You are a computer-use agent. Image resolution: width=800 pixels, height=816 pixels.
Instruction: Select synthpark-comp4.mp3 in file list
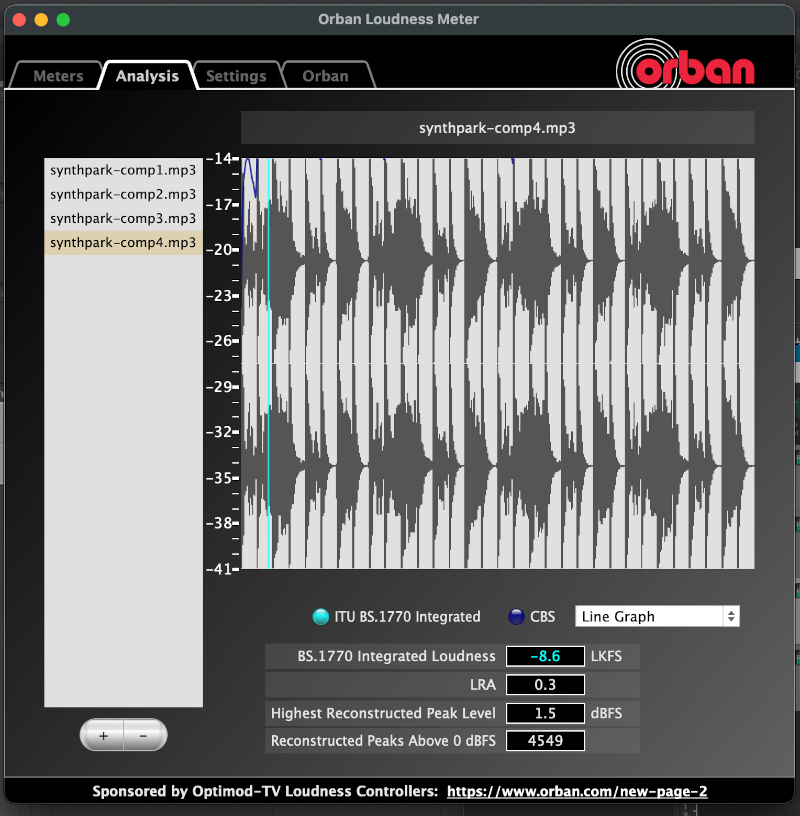point(123,242)
